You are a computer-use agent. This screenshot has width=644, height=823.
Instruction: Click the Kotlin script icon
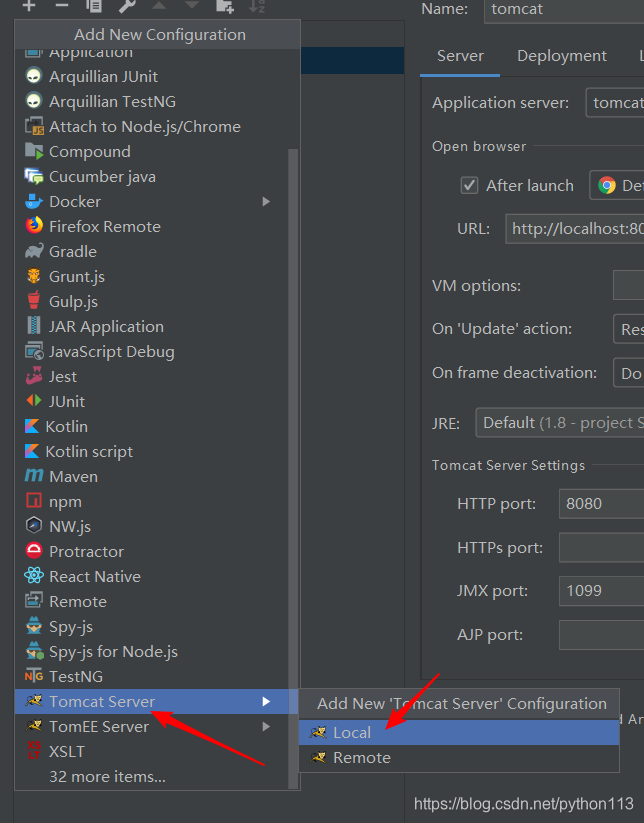32,451
